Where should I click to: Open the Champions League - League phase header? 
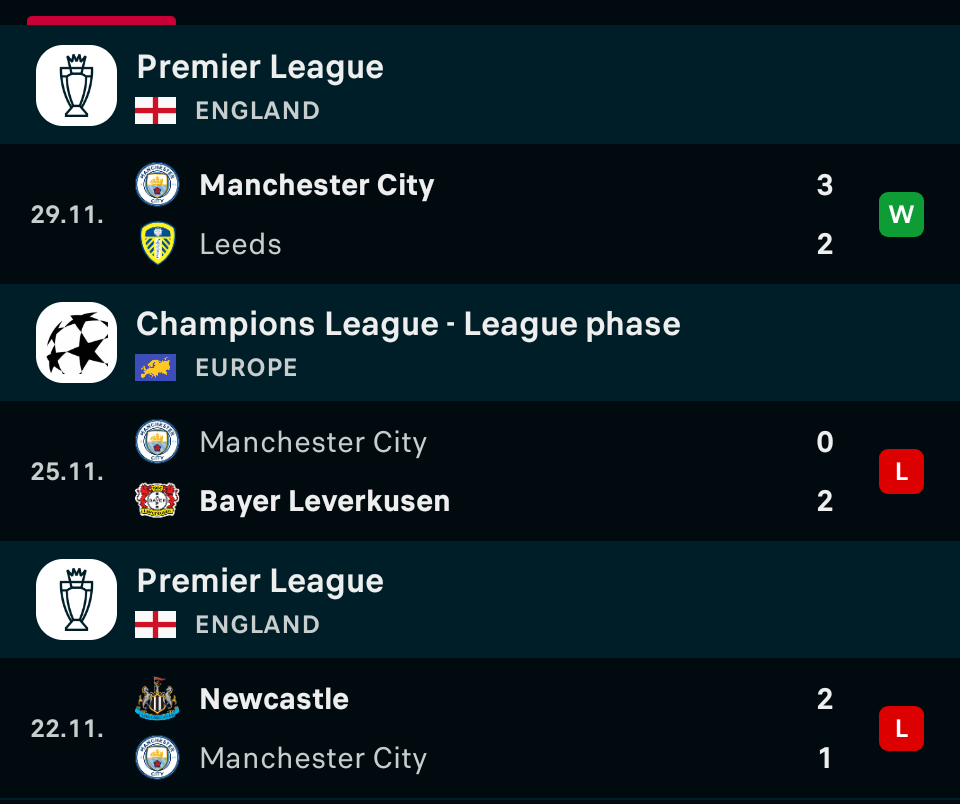coord(408,324)
